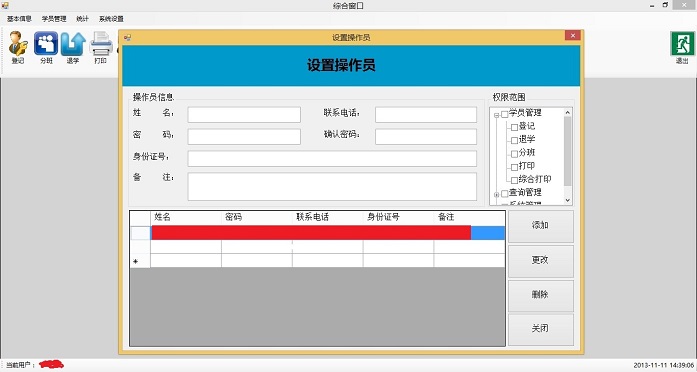Tick the 综合打印 permission checkbox
The image size is (697, 372).
click(514, 180)
